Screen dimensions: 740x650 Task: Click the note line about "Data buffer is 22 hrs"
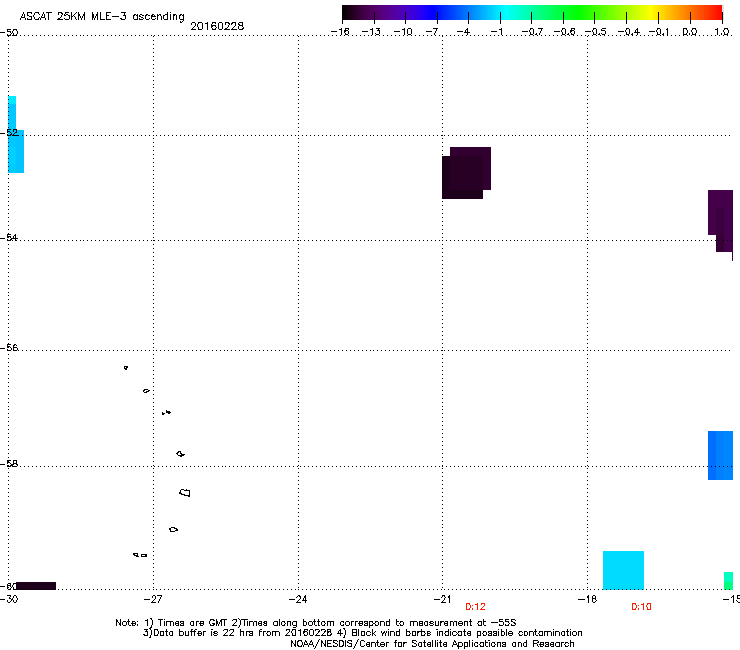[362, 633]
